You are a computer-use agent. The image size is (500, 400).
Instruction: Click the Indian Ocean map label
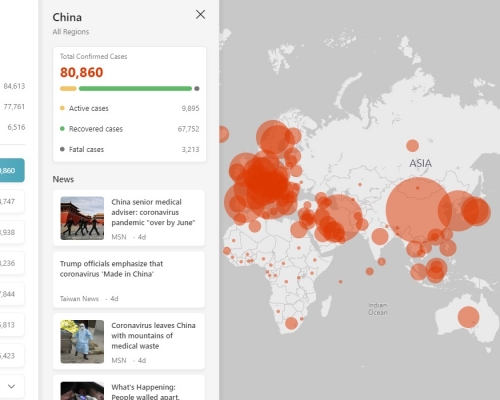click(x=378, y=309)
